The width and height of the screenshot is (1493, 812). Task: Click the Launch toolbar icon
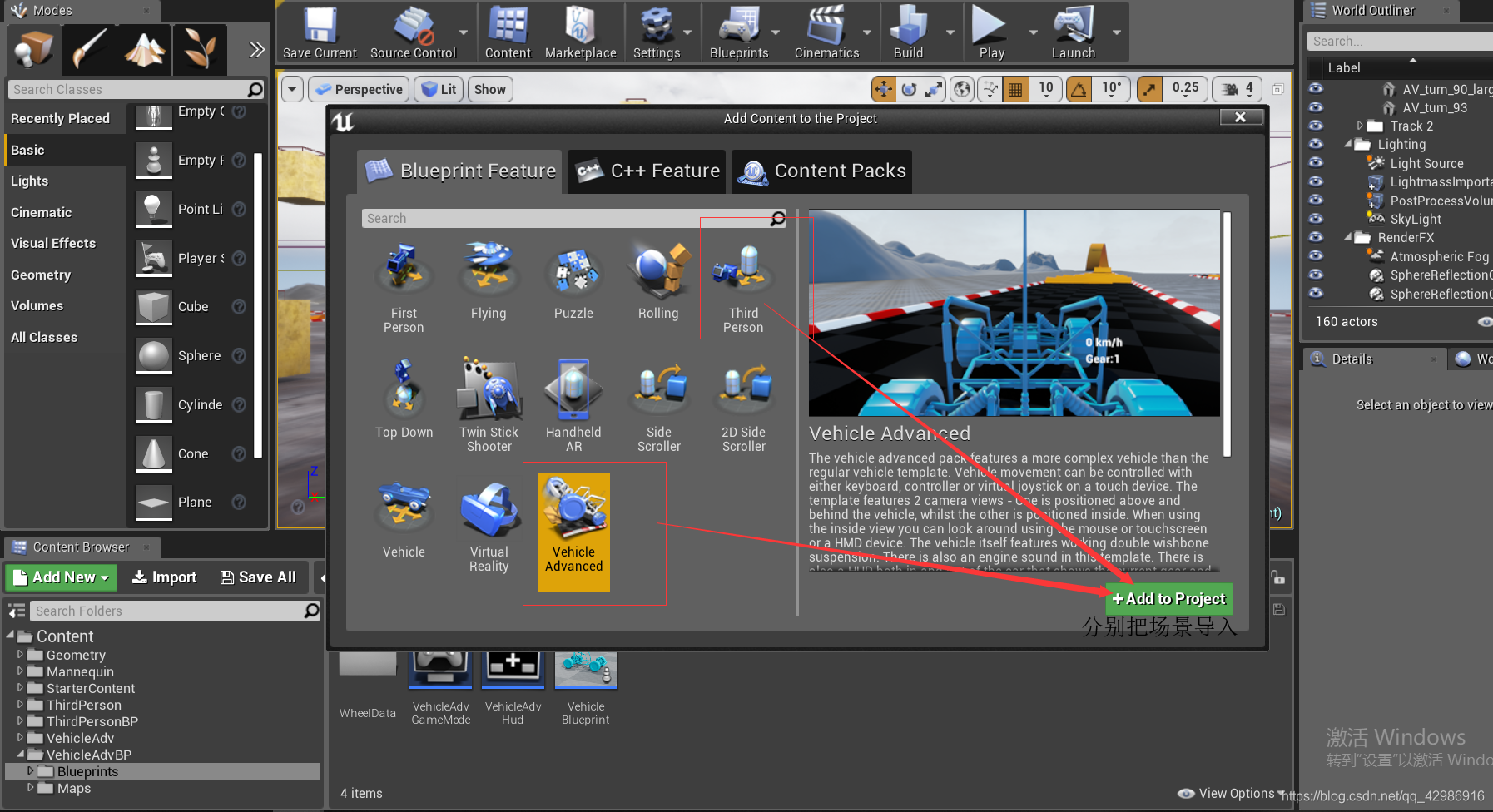1074,32
